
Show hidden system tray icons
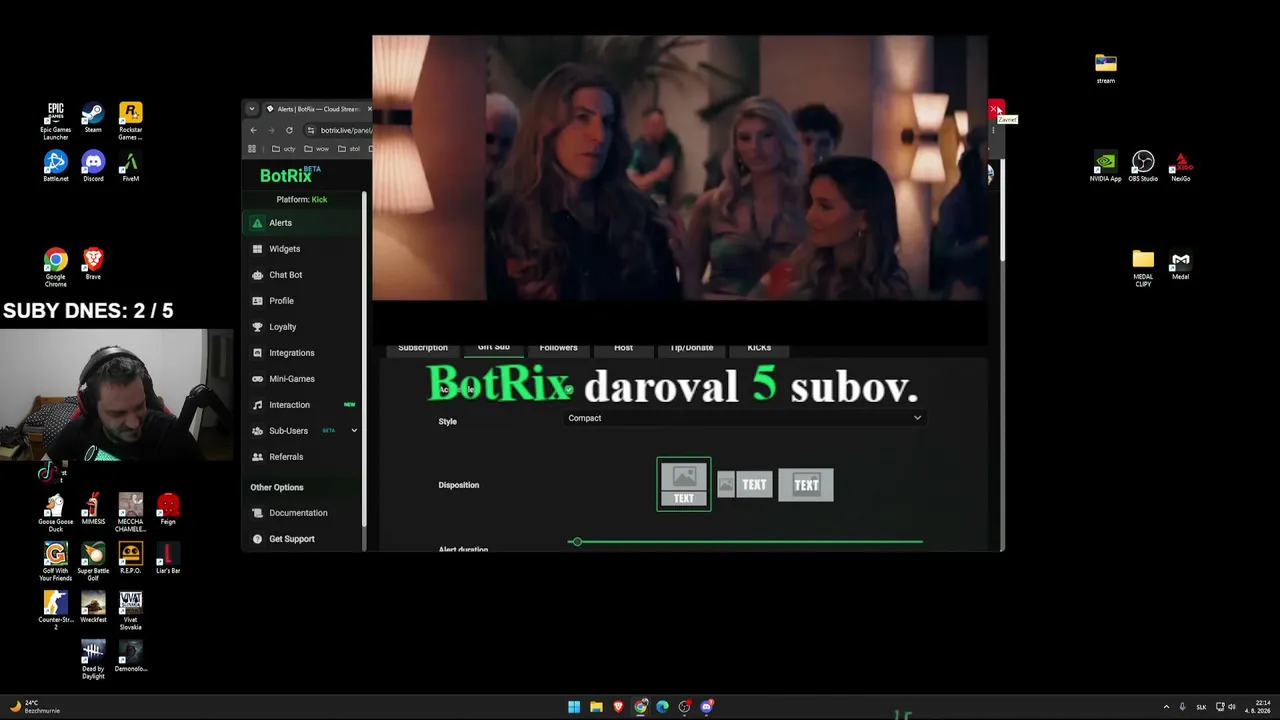click(1166, 707)
